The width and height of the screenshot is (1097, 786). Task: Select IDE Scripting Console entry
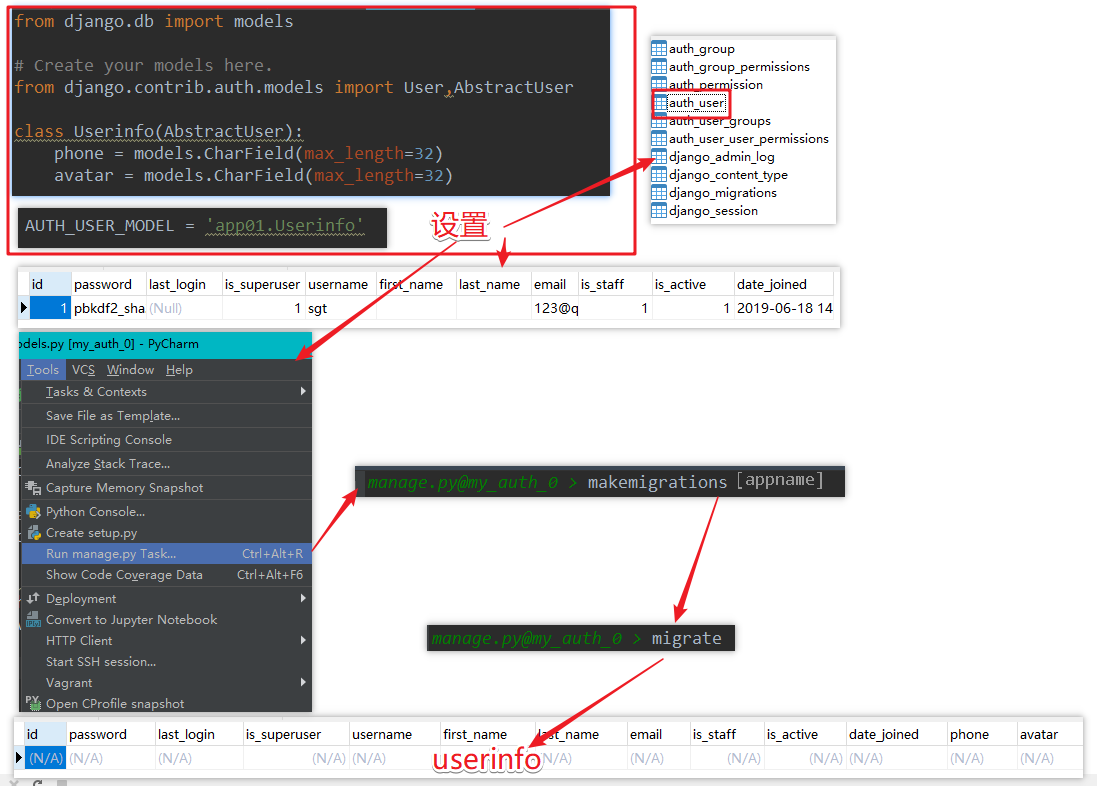[167, 440]
